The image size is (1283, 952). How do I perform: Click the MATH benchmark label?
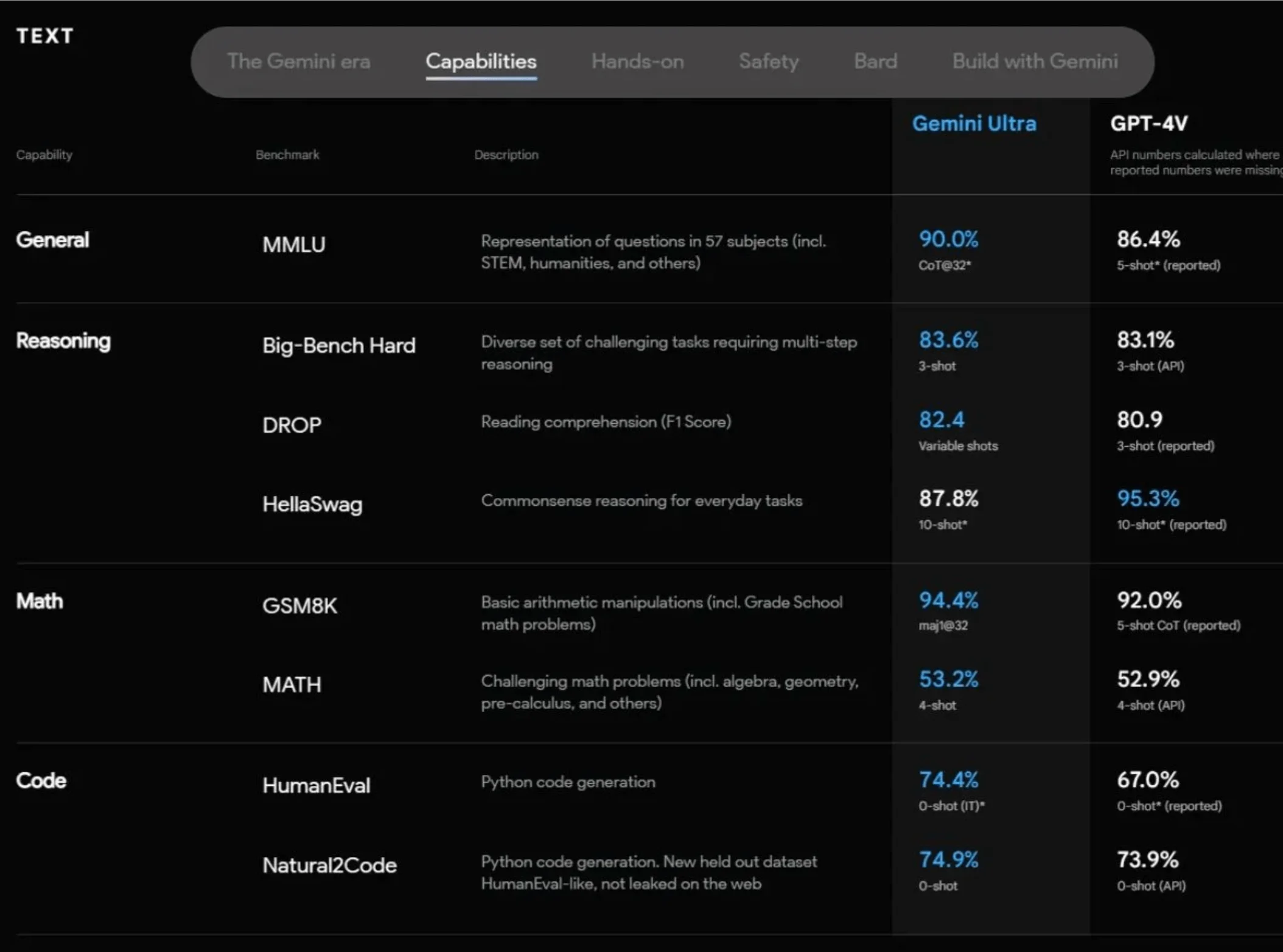(292, 685)
